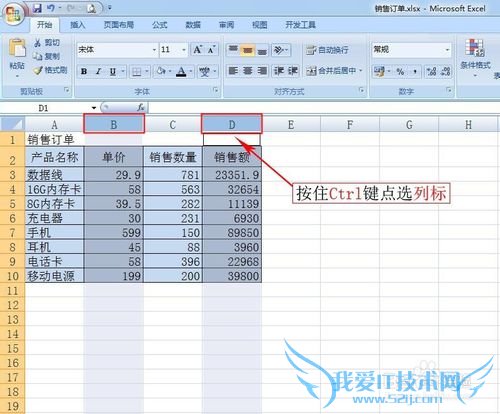Undo the last action

pyautogui.click(x=51, y=8)
